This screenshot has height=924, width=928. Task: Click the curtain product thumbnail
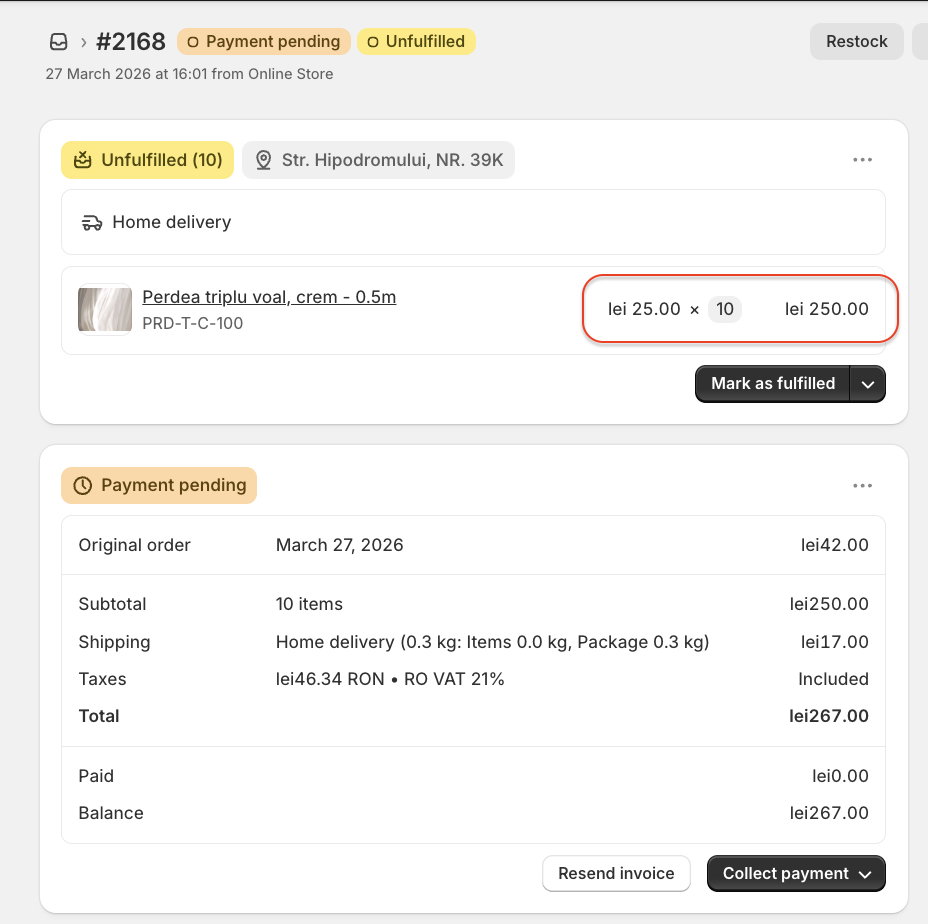coord(105,309)
